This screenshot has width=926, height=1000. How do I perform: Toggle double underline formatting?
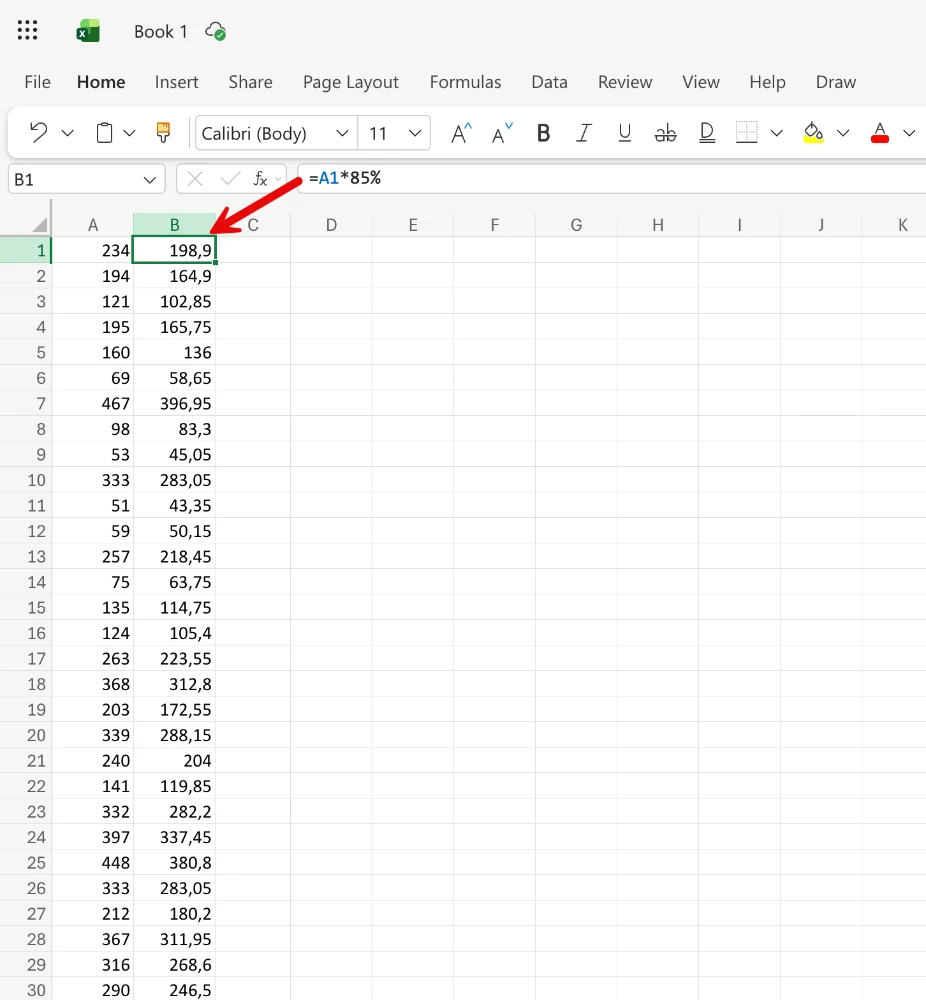point(707,133)
